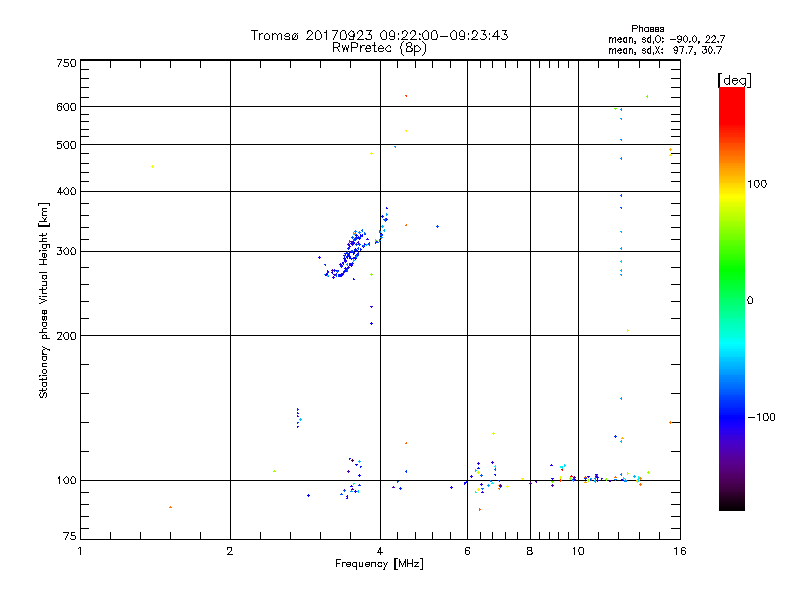Click the x-axis tick label '2'
The height and width of the screenshot is (600, 800).
click(230, 551)
